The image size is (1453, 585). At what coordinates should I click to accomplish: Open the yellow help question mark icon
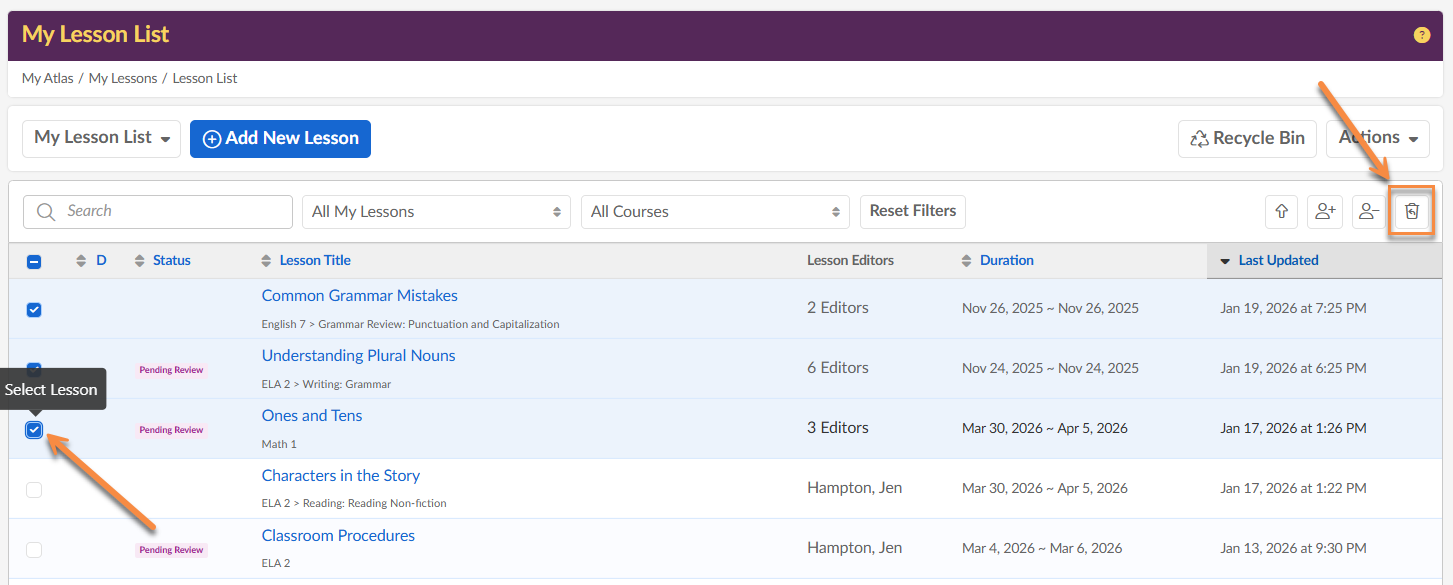(x=1421, y=35)
